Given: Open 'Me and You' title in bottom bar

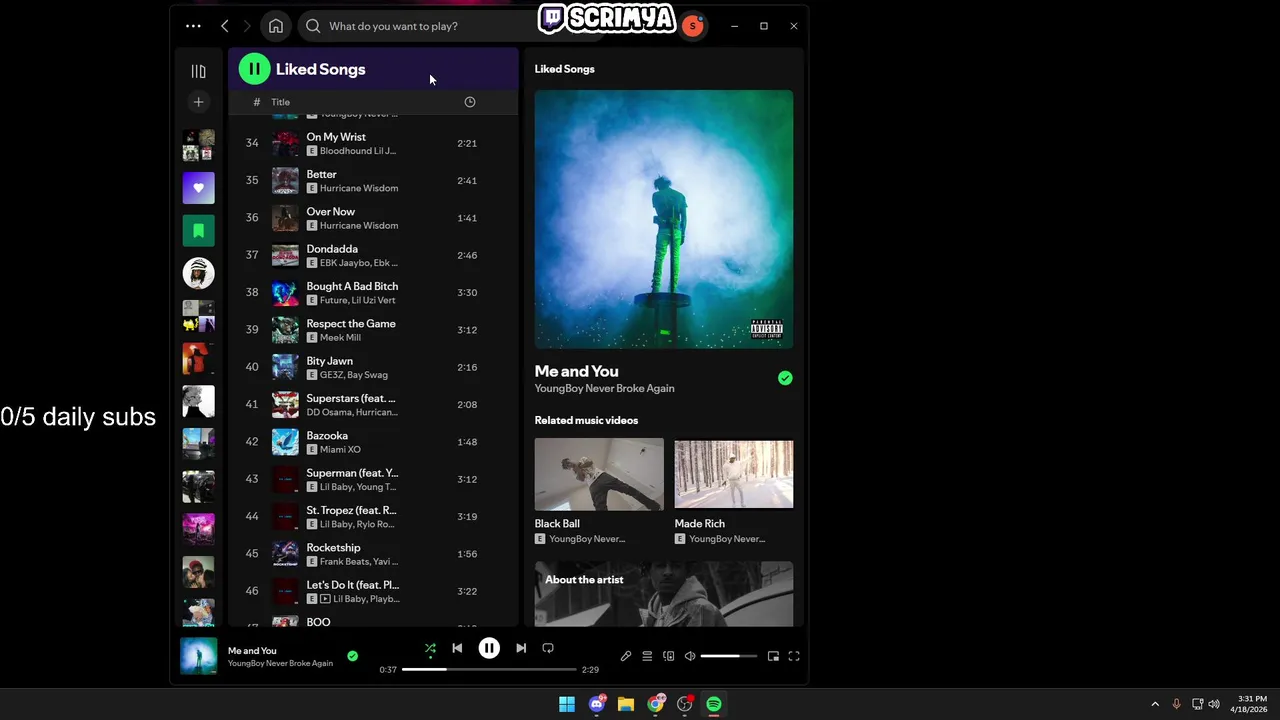Looking at the screenshot, I should click(x=252, y=651).
